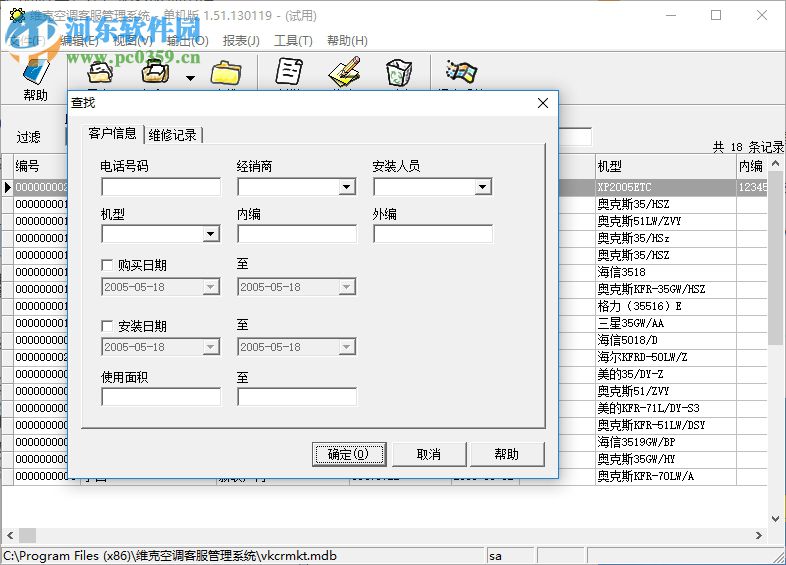This screenshot has width=786, height=565.
Task: Expand the 机型 dropdown in dialog
Action: [x=211, y=234]
